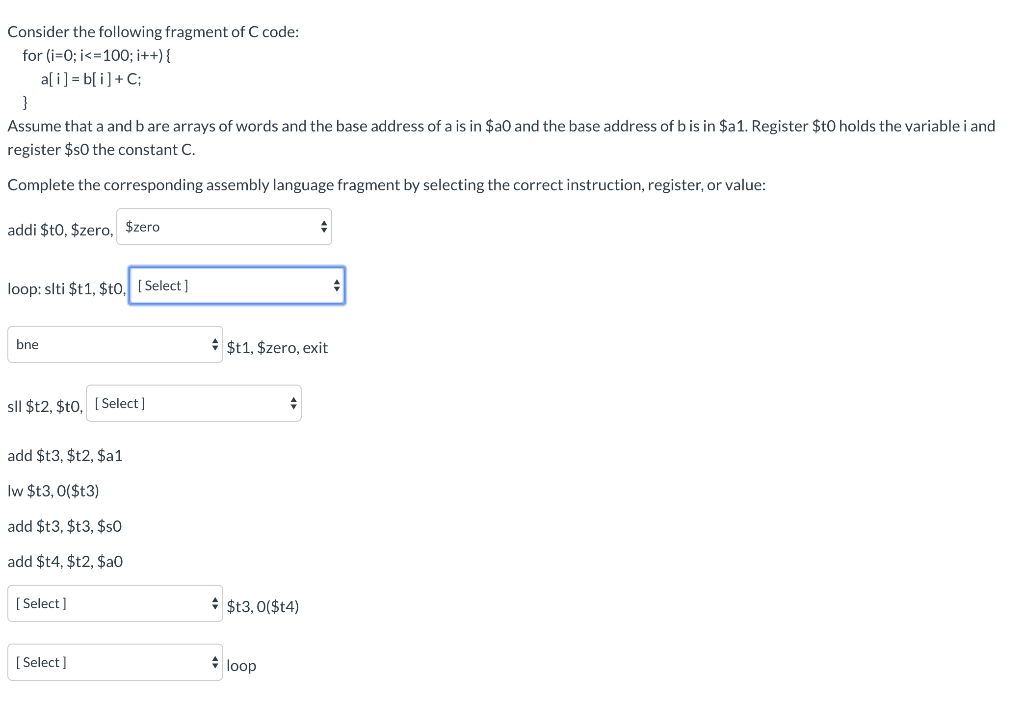Image resolution: width=1024 pixels, height=725 pixels.
Task: Click the $t3, 0($t4) operand text
Action: point(262,606)
